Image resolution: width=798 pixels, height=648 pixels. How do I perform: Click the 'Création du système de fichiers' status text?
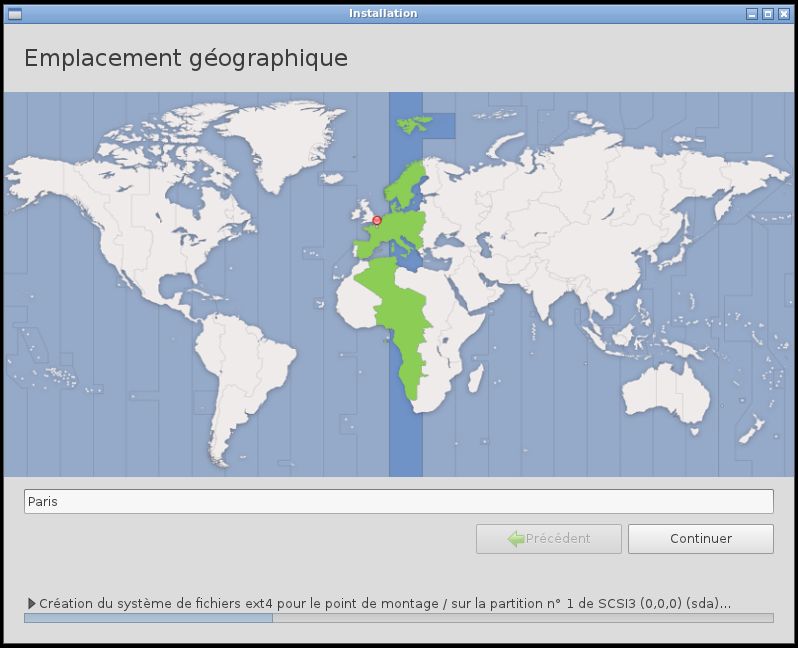(385, 603)
